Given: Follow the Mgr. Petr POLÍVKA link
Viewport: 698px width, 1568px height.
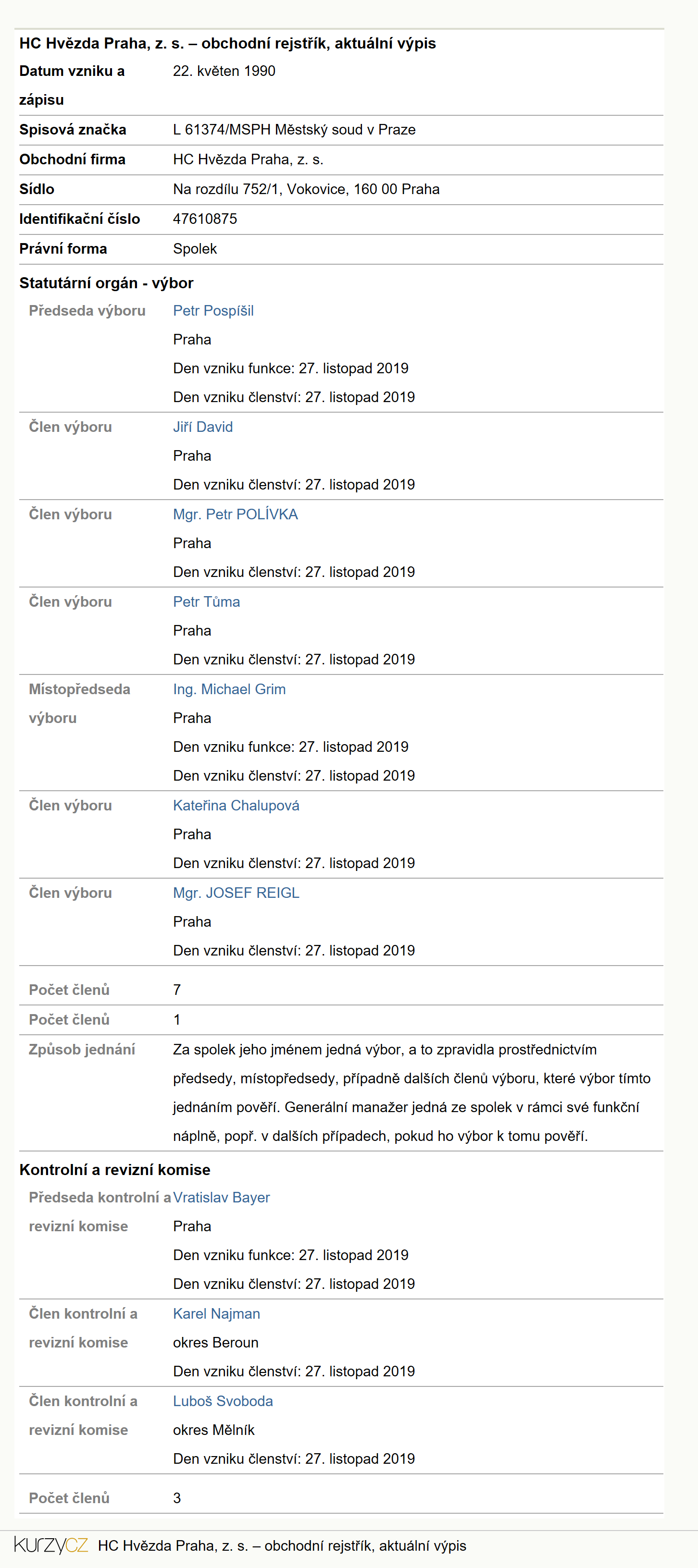Looking at the screenshot, I should (x=235, y=514).
